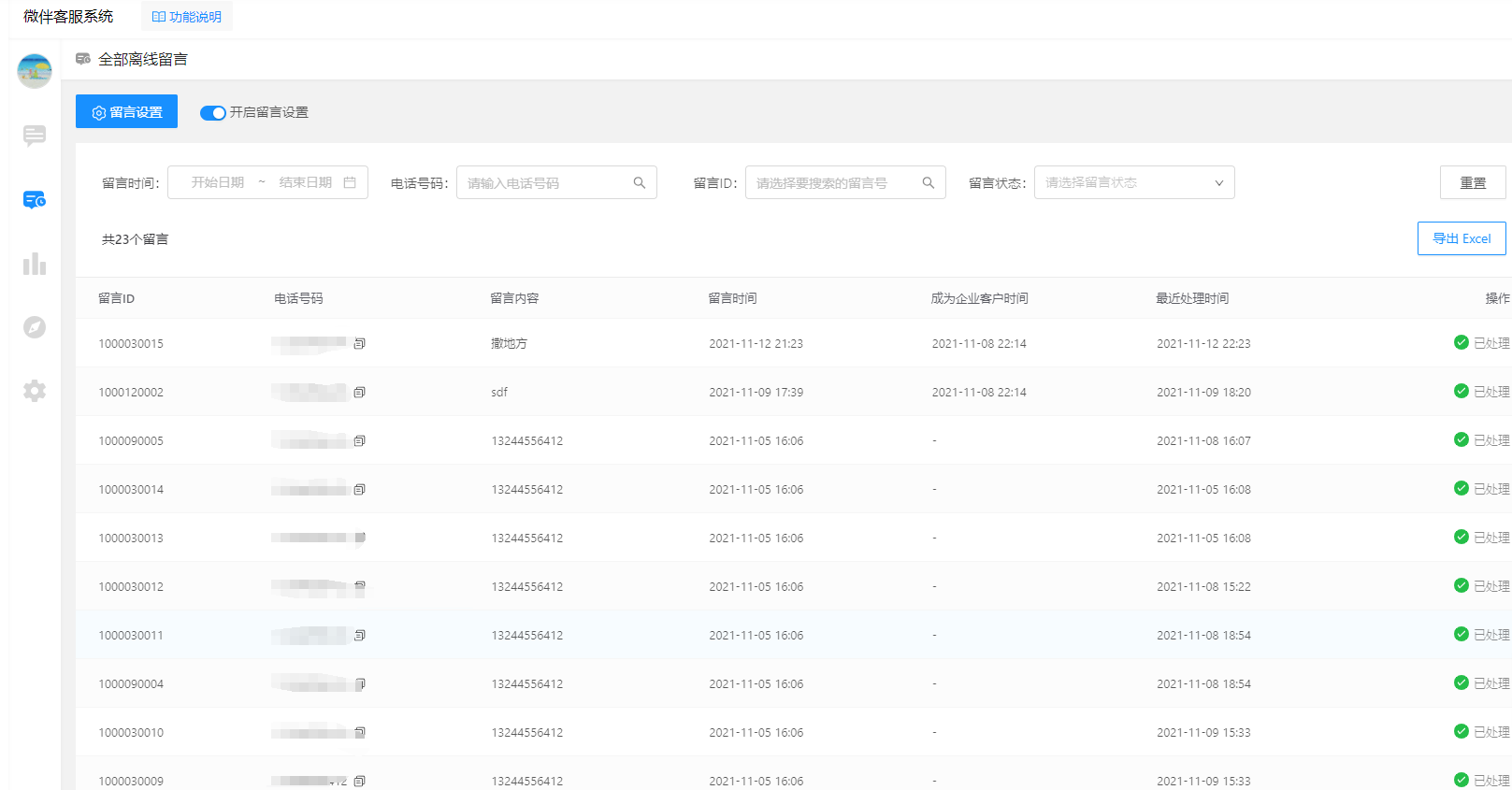Click 已处理 check icon for row 1000090004

pyautogui.click(x=1462, y=682)
